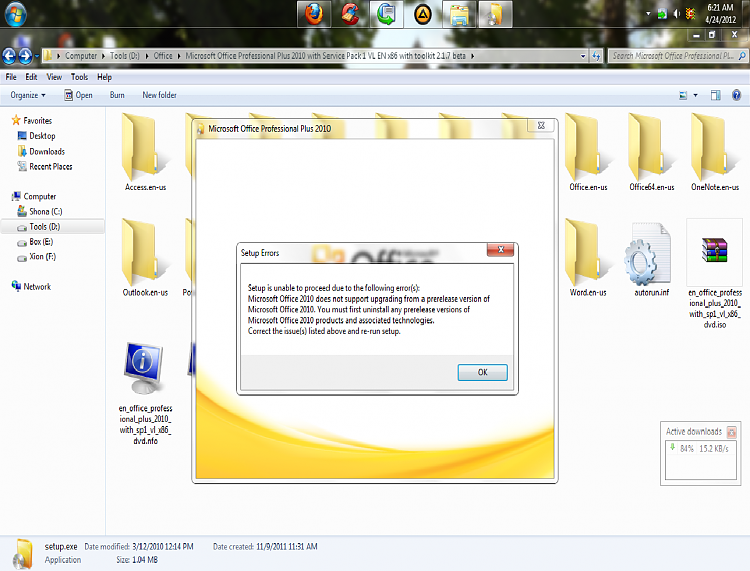Click Burn in the toolbar
The image size is (750, 571).
pos(117,95)
